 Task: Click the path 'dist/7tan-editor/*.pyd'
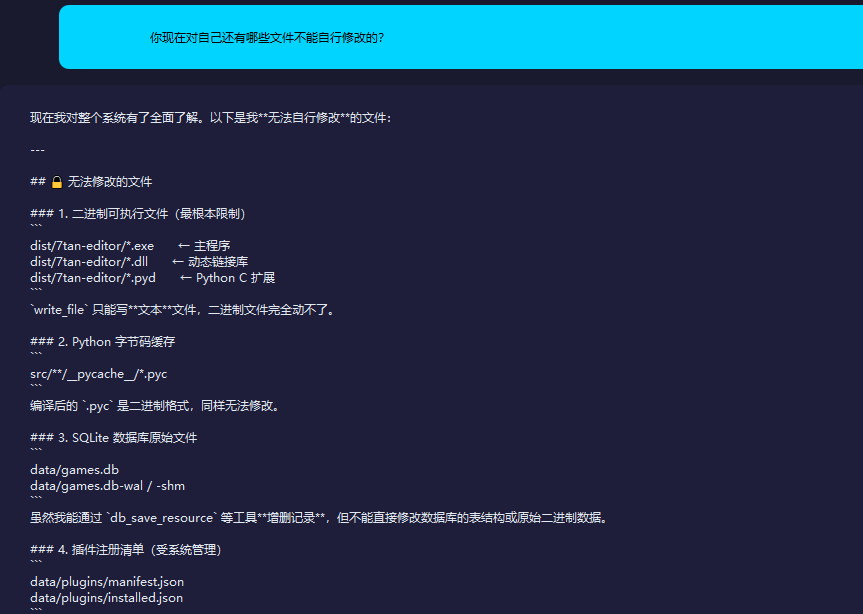click(x=93, y=278)
